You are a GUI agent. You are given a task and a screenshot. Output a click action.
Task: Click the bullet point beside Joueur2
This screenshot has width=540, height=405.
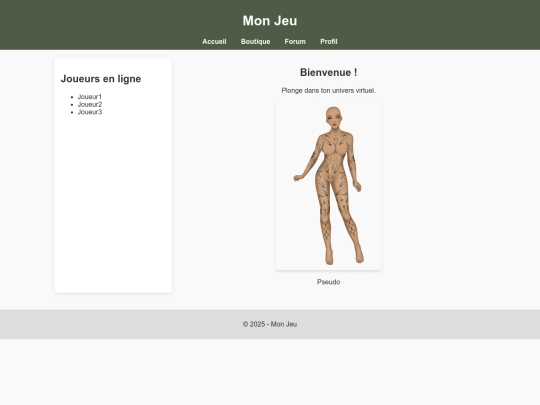coord(72,105)
